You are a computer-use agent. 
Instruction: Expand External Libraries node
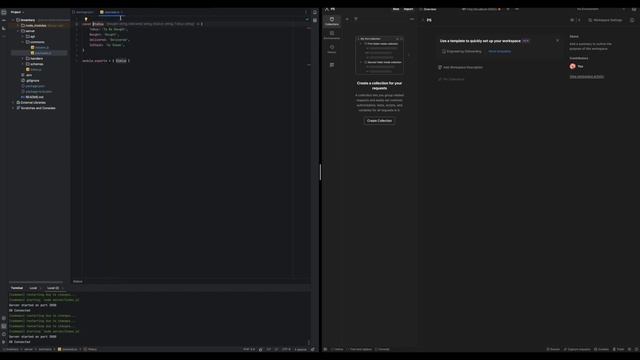tap(13, 102)
